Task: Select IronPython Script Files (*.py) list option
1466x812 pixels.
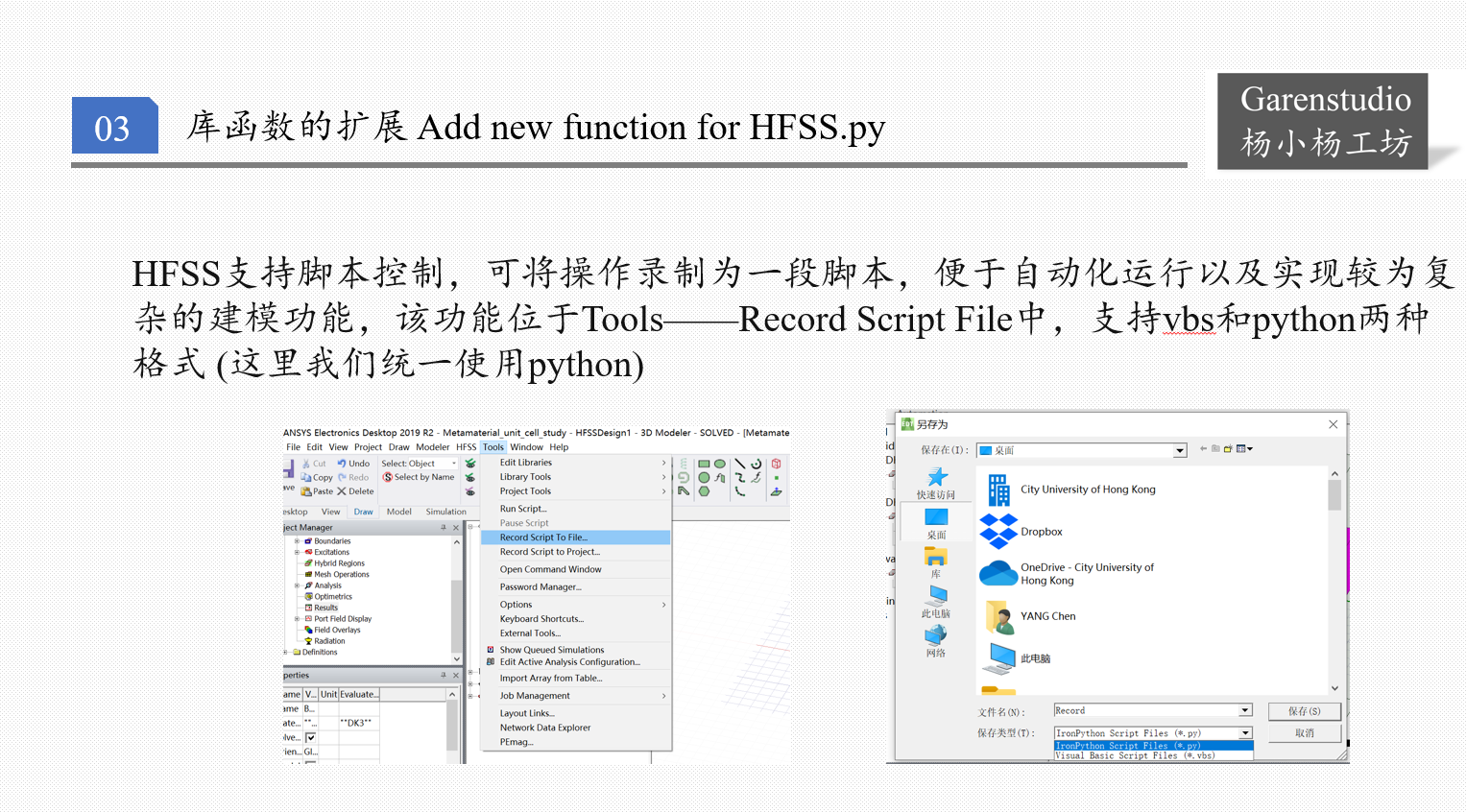Action: [1153, 746]
